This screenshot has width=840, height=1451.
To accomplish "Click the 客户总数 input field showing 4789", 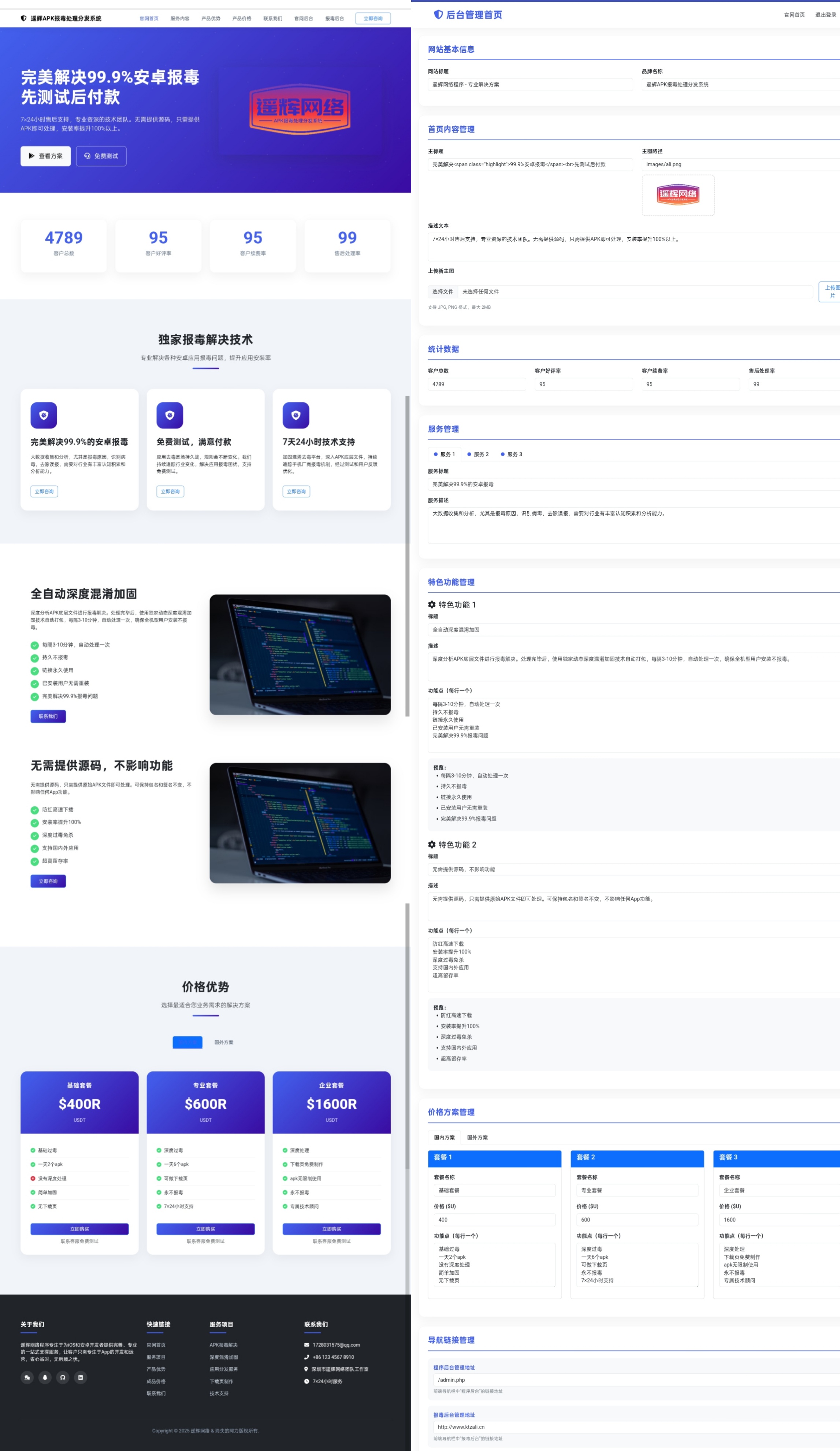I will [476, 384].
